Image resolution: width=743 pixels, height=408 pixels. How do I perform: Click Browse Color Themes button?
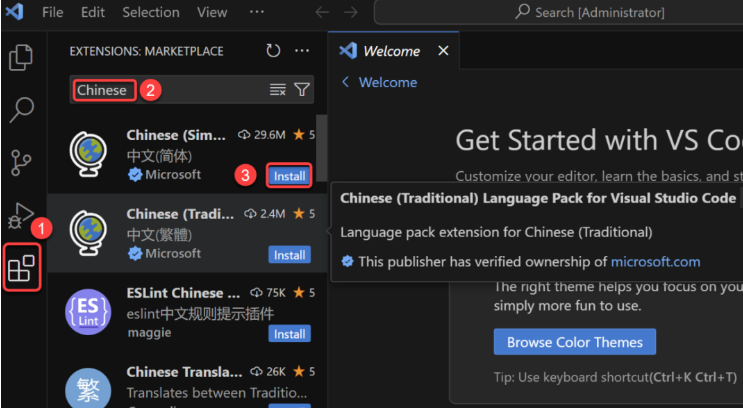(575, 342)
